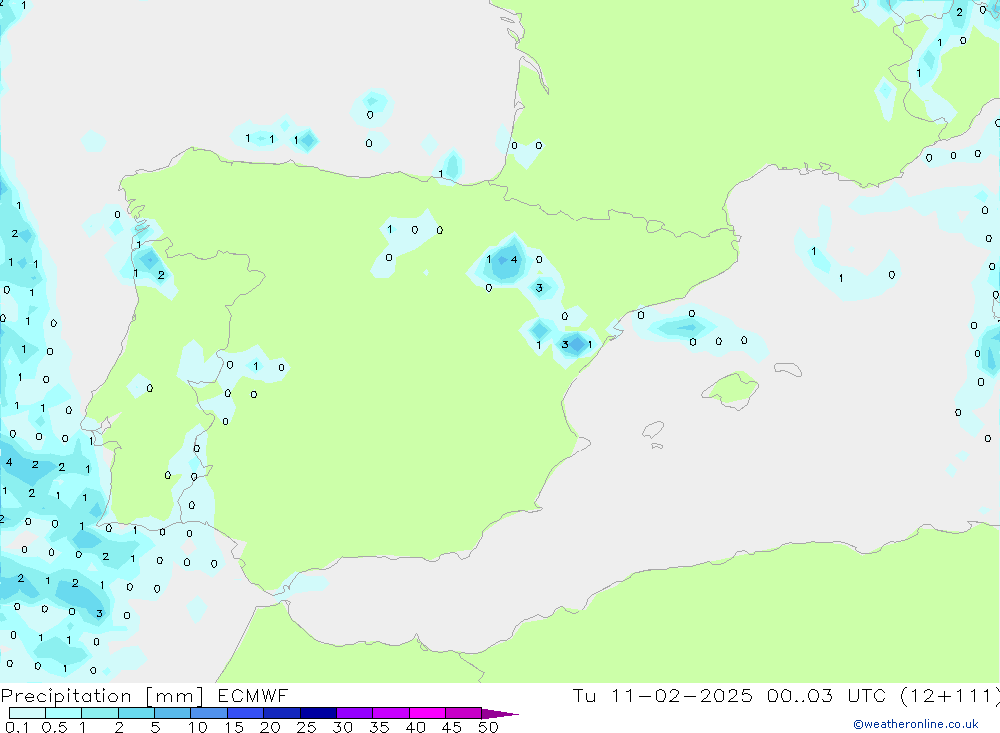1000x733 pixels.
Task: Pick the 30–35 mm purple legend swatch
Action: coord(354,713)
